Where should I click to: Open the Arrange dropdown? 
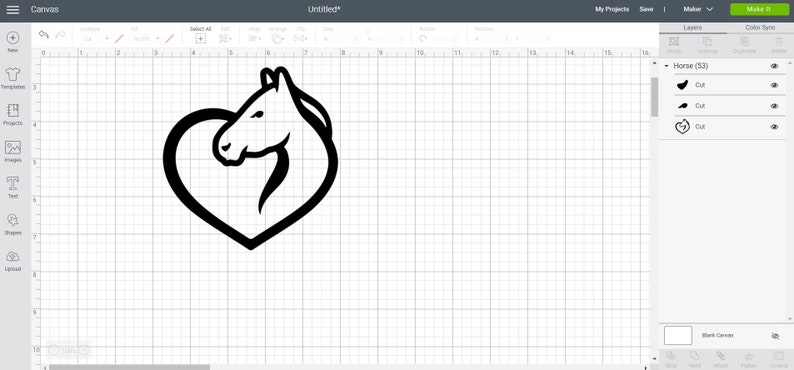point(278,38)
